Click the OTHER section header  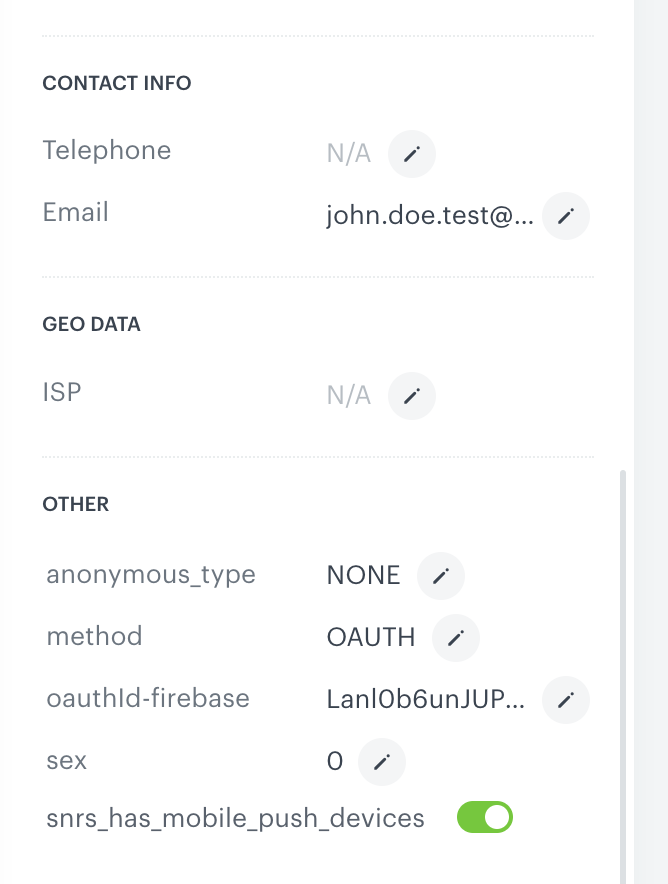click(75, 504)
